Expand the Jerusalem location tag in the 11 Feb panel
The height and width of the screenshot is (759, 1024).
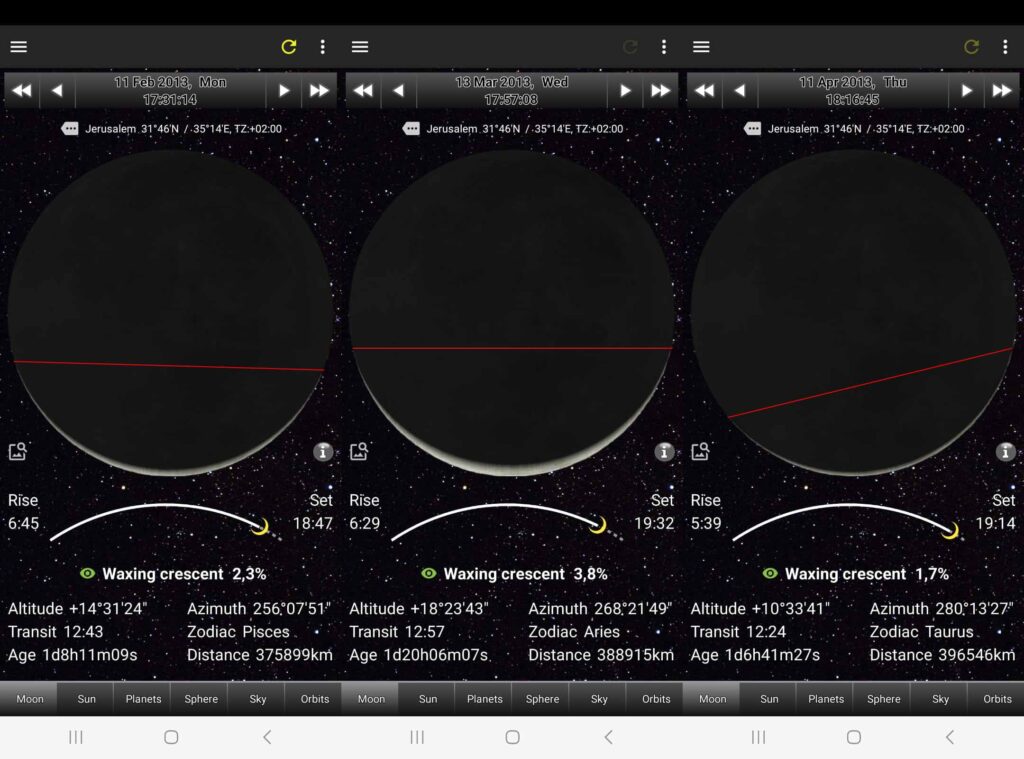[70, 129]
